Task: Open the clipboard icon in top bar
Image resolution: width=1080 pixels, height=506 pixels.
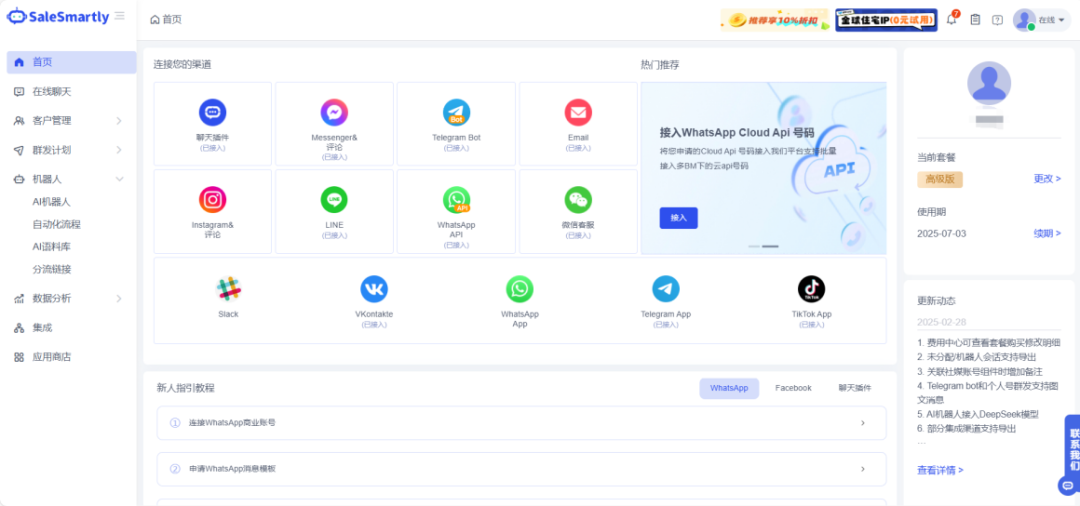Action: coord(975,20)
